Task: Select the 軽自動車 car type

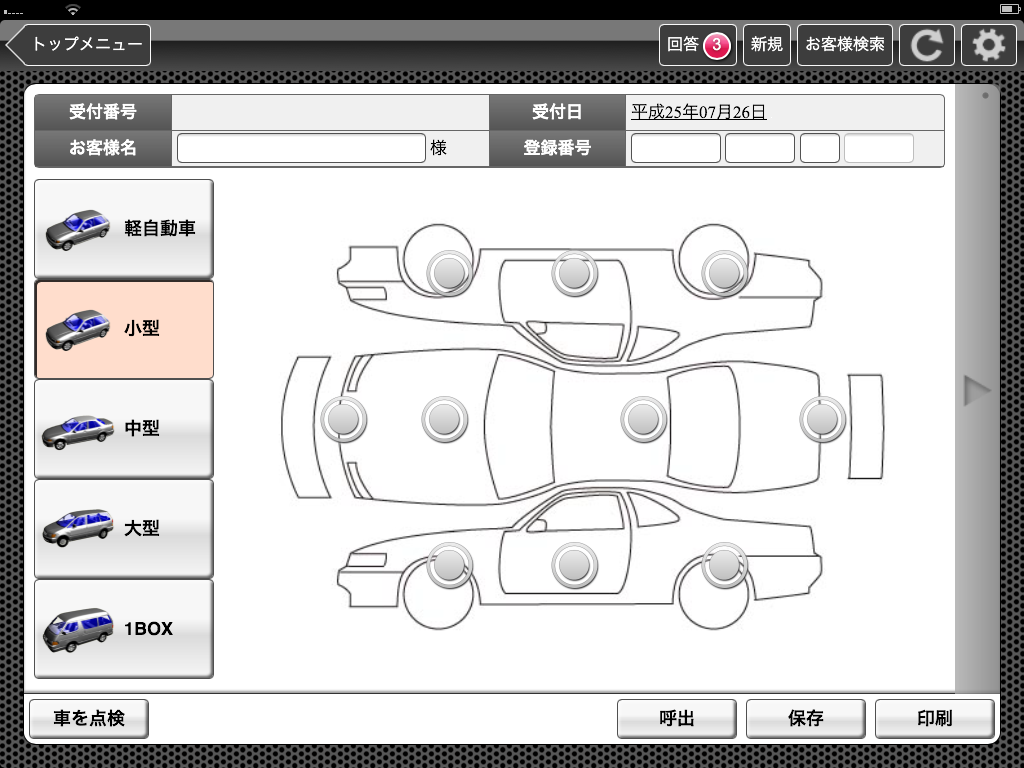Action: pyautogui.click(x=124, y=229)
